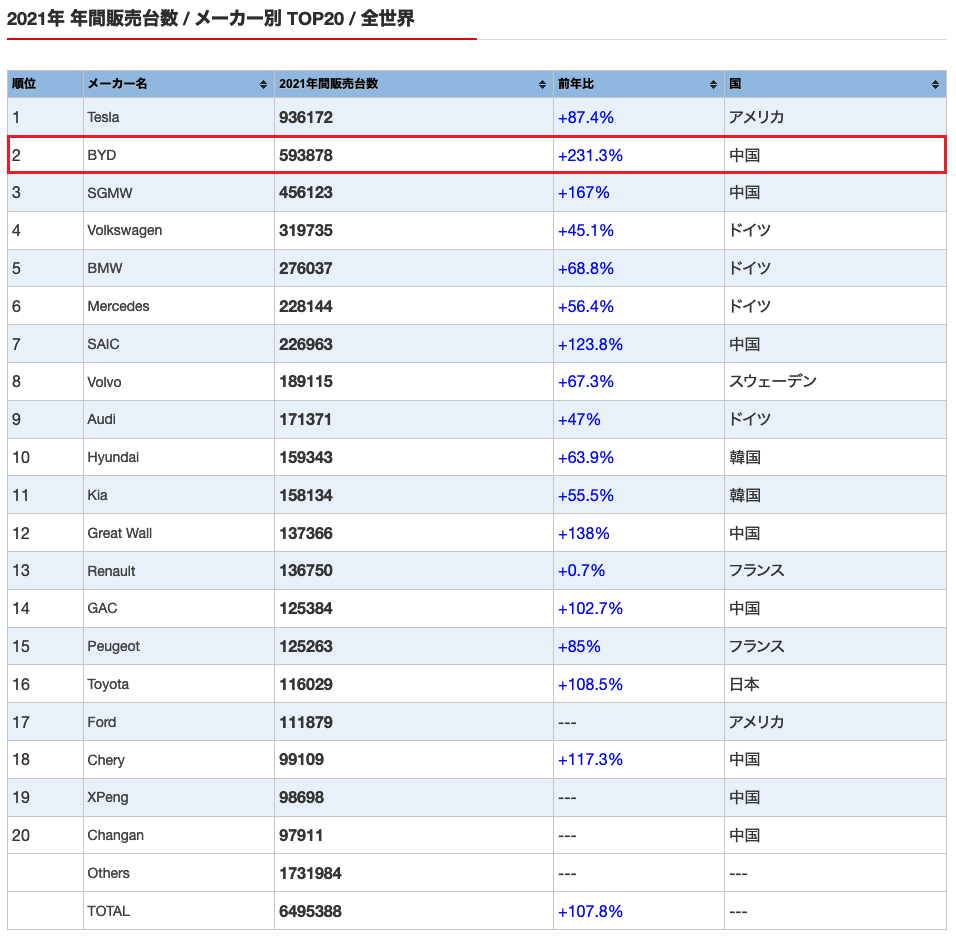Click the +107.8% total growth value
This screenshot has width=956, height=939.
tap(590, 911)
